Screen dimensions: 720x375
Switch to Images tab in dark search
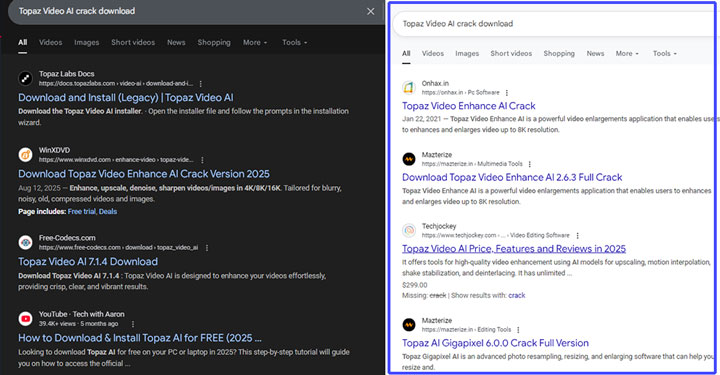87,42
